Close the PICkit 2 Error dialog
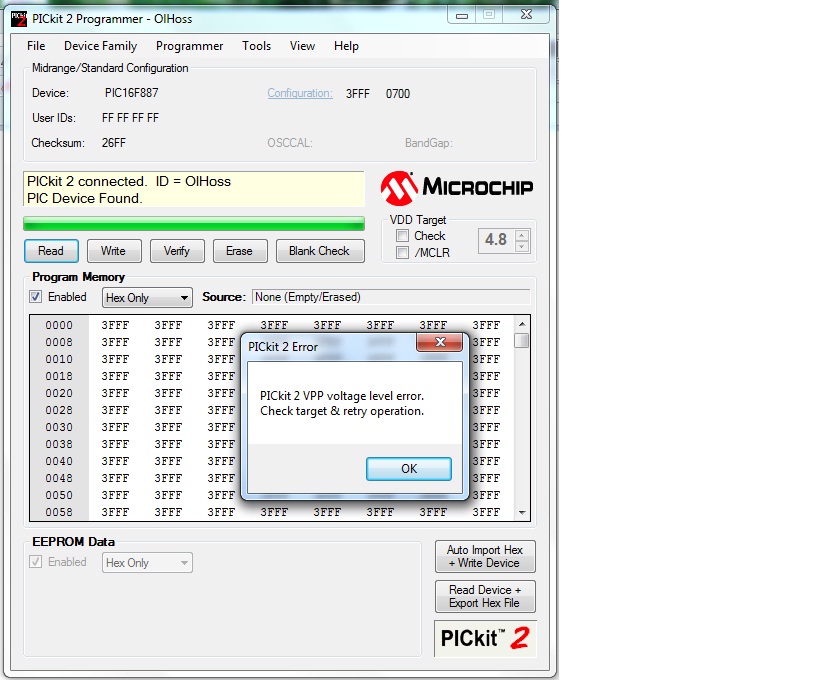 [x=440, y=342]
